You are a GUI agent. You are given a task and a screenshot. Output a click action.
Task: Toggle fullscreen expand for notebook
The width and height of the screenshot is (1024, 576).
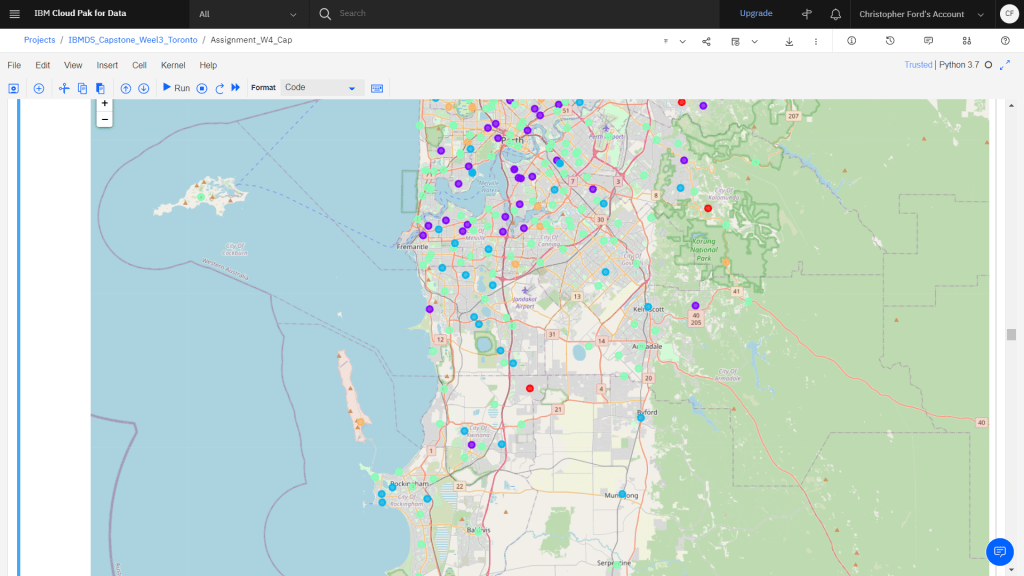(1005, 65)
